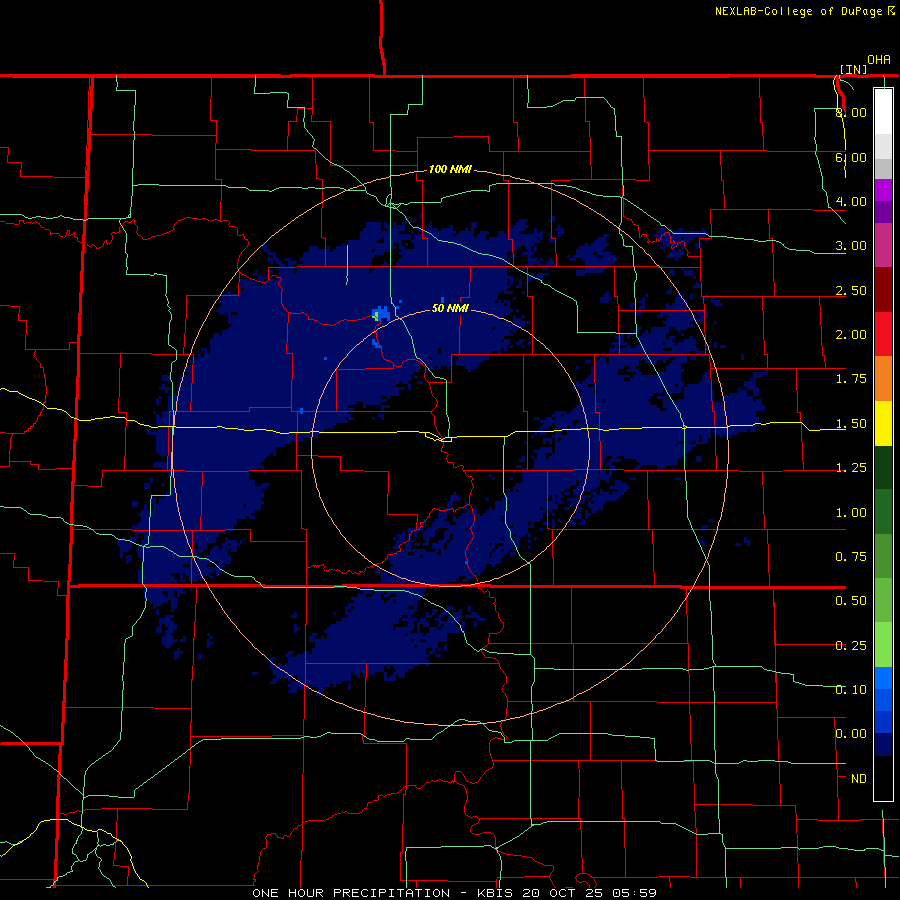900x900 pixels.
Task: Click the [IN] units label
Action: coord(854,69)
